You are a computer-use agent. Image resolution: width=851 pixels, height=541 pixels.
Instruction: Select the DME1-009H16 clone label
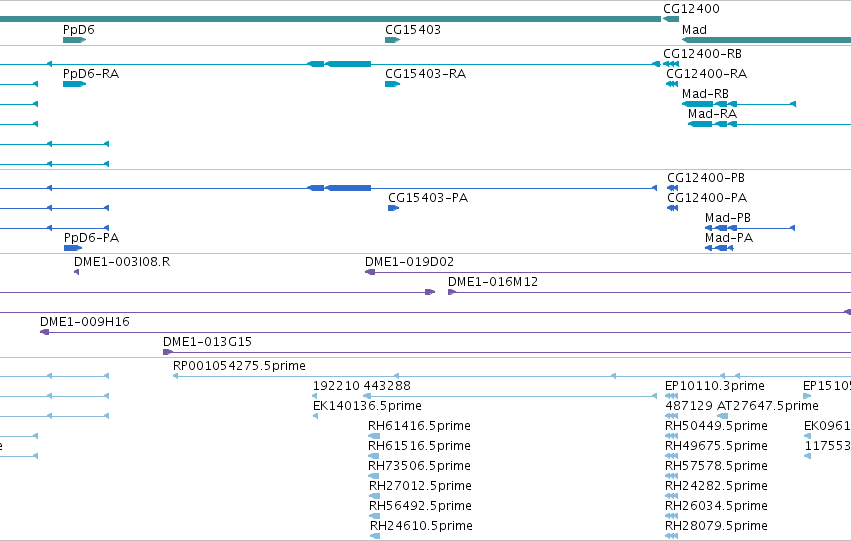click(85, 322)
